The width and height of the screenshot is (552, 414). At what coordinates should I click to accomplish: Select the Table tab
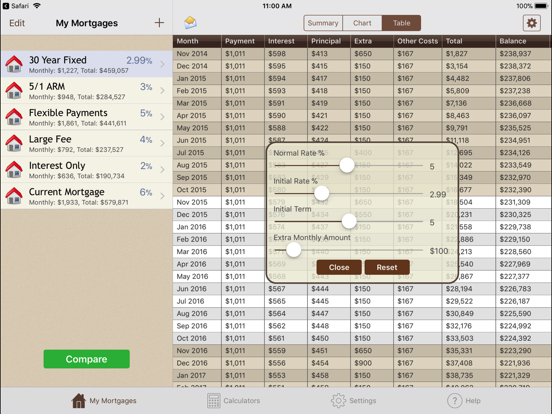click(401, 23)
